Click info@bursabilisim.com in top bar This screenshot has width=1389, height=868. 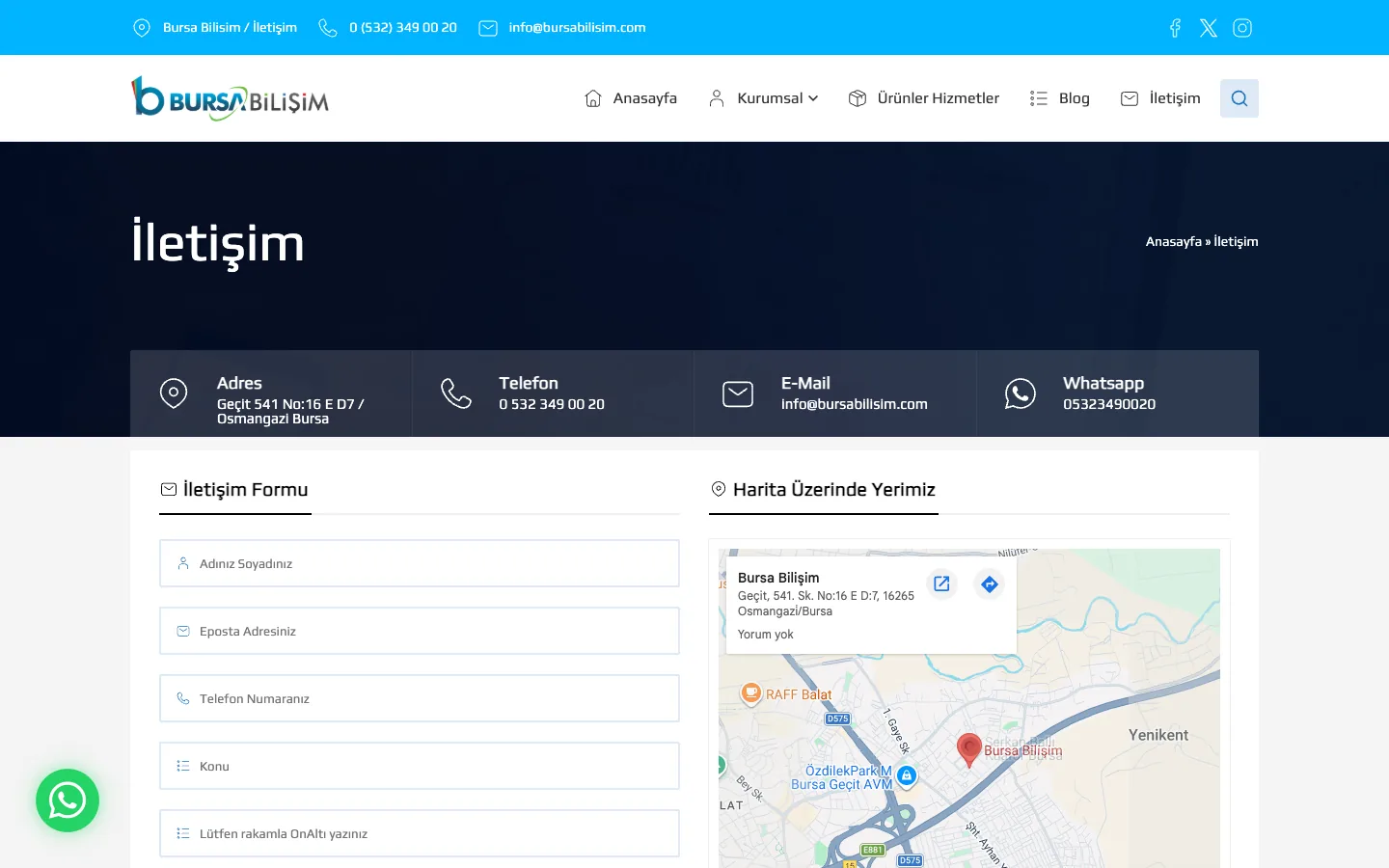coord(578,28)
